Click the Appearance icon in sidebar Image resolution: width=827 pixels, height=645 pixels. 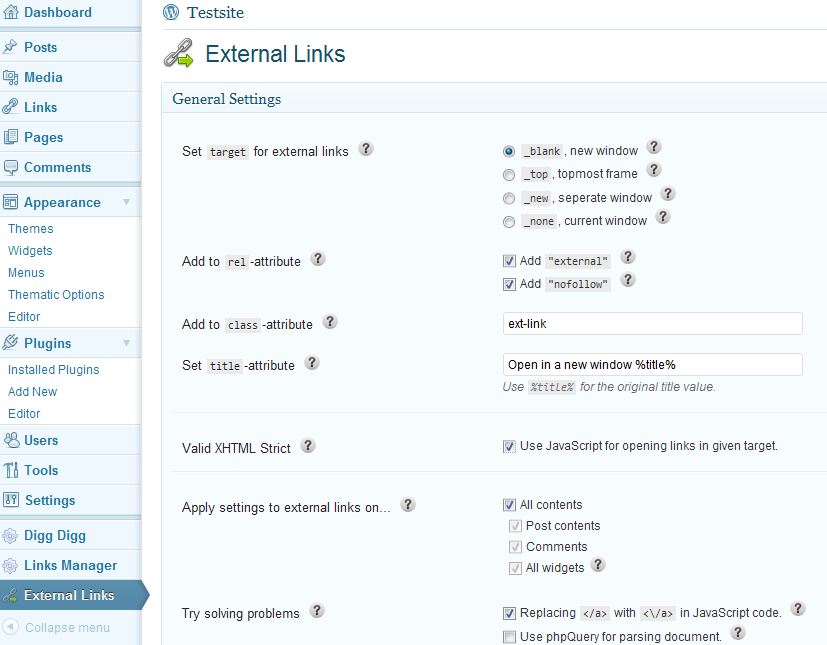[x=10, y=202]
